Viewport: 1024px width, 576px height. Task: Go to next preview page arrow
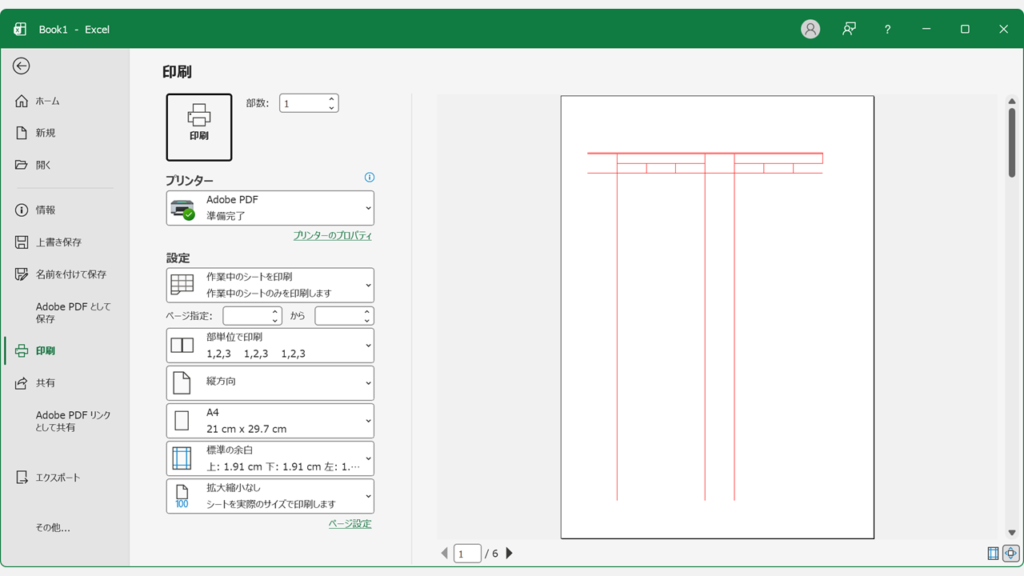[509, 553]
